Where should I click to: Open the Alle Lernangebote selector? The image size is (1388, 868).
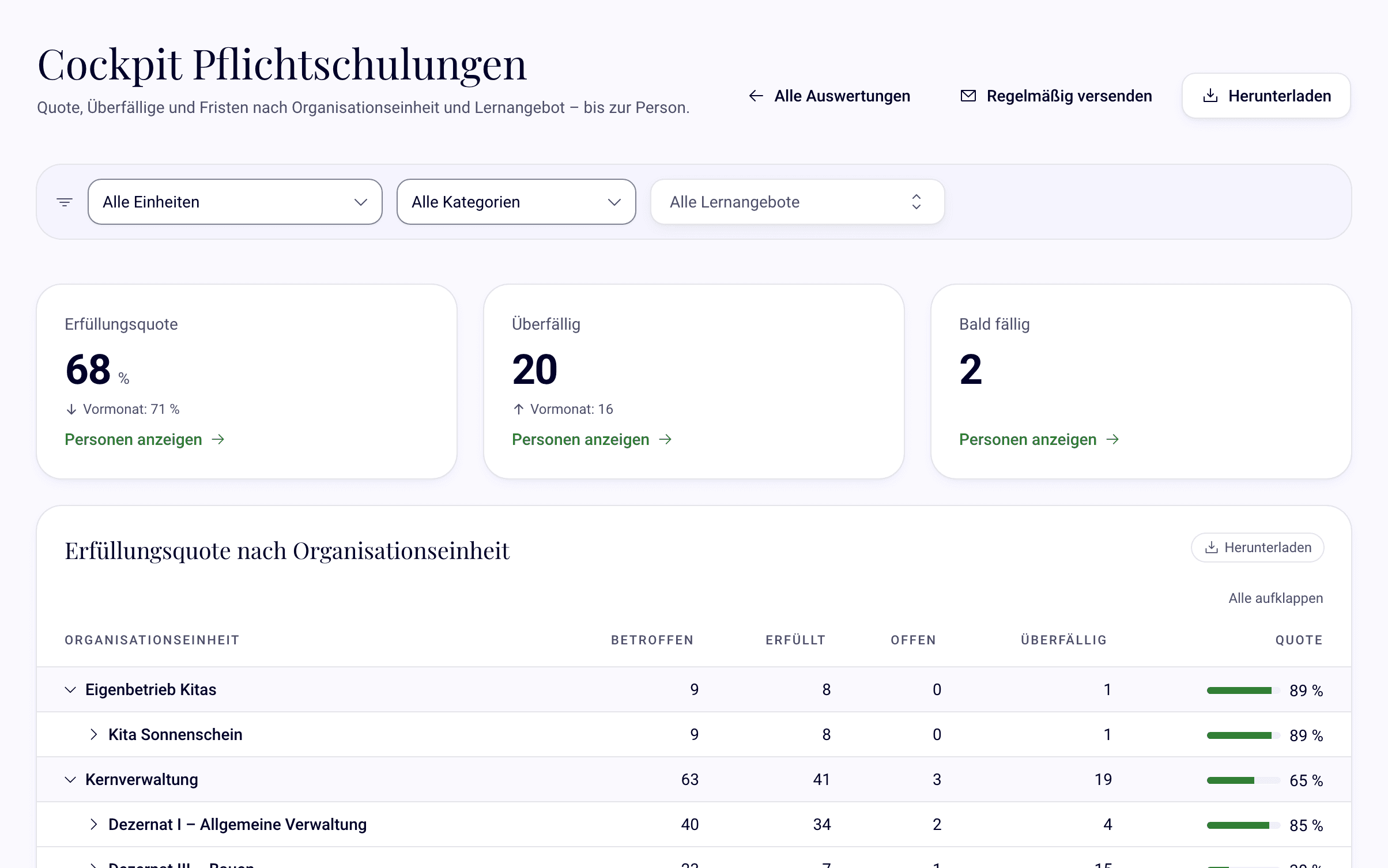tap(797, 202)
